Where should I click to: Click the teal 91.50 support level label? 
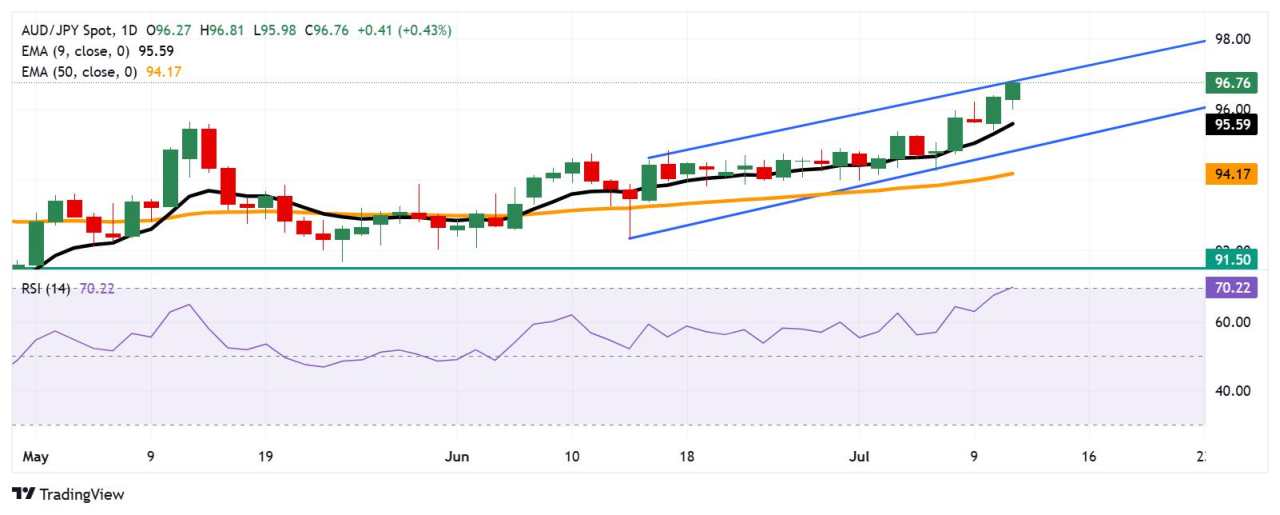click(x=1229, y=259)
